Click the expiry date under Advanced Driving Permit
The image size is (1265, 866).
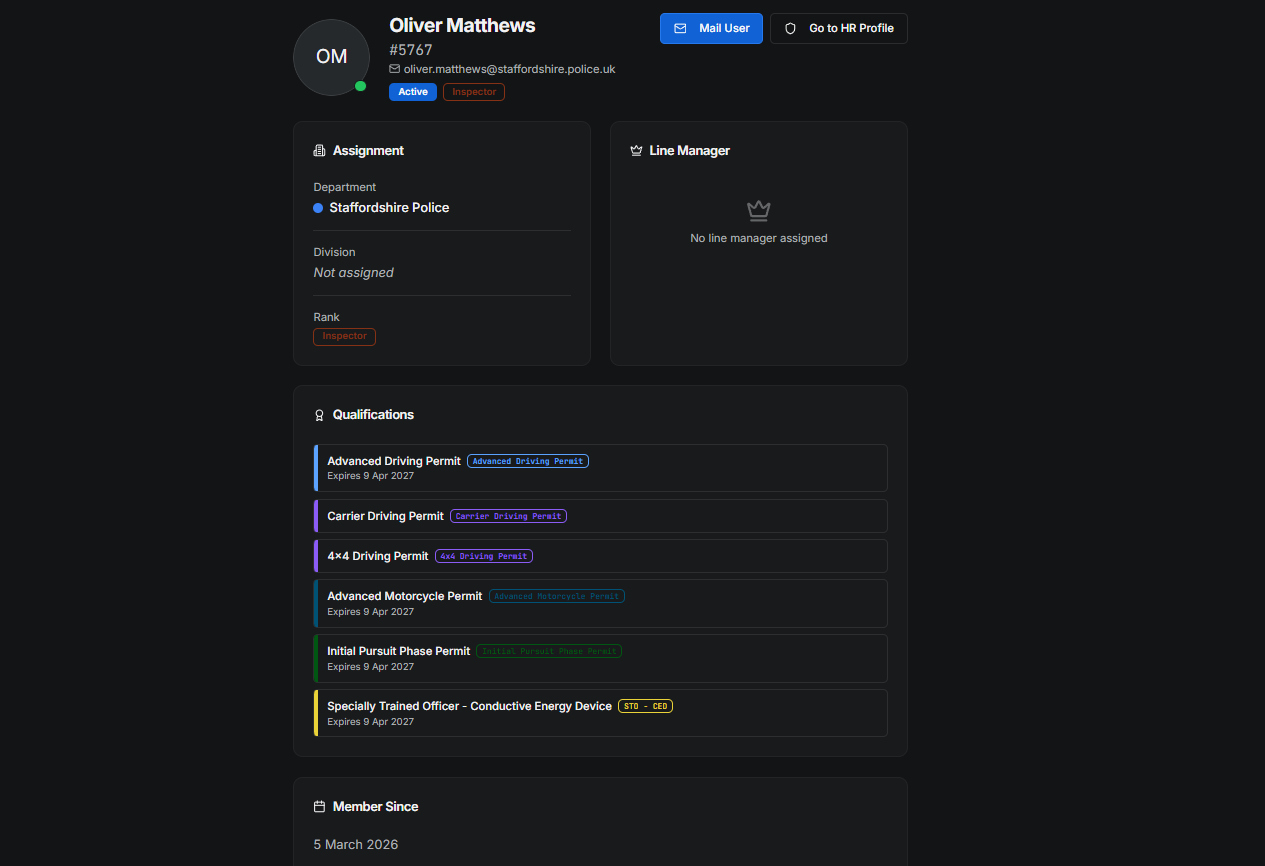click(x=370, y=476)
